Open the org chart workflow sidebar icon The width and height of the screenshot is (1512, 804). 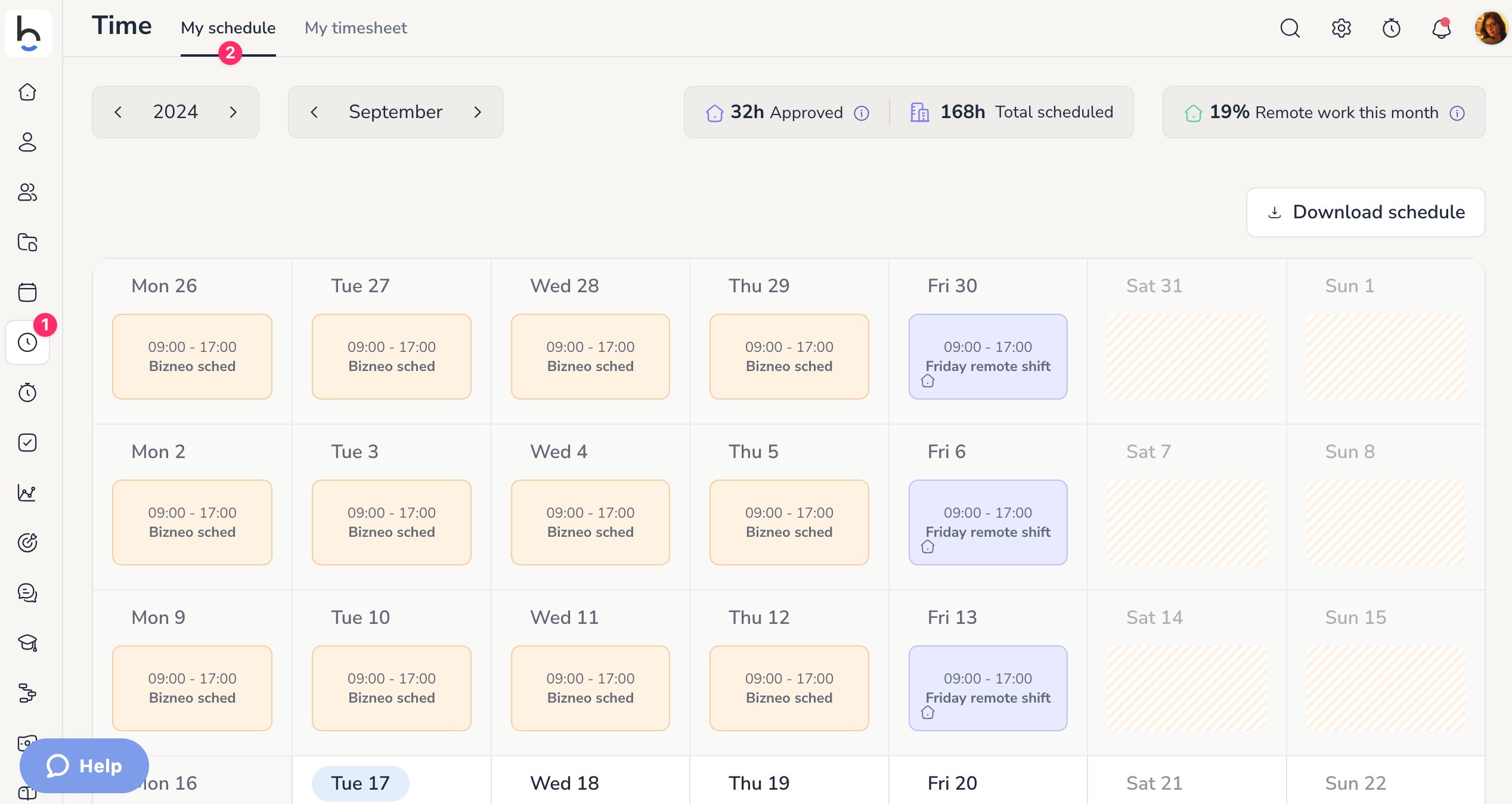pos(27,693)
